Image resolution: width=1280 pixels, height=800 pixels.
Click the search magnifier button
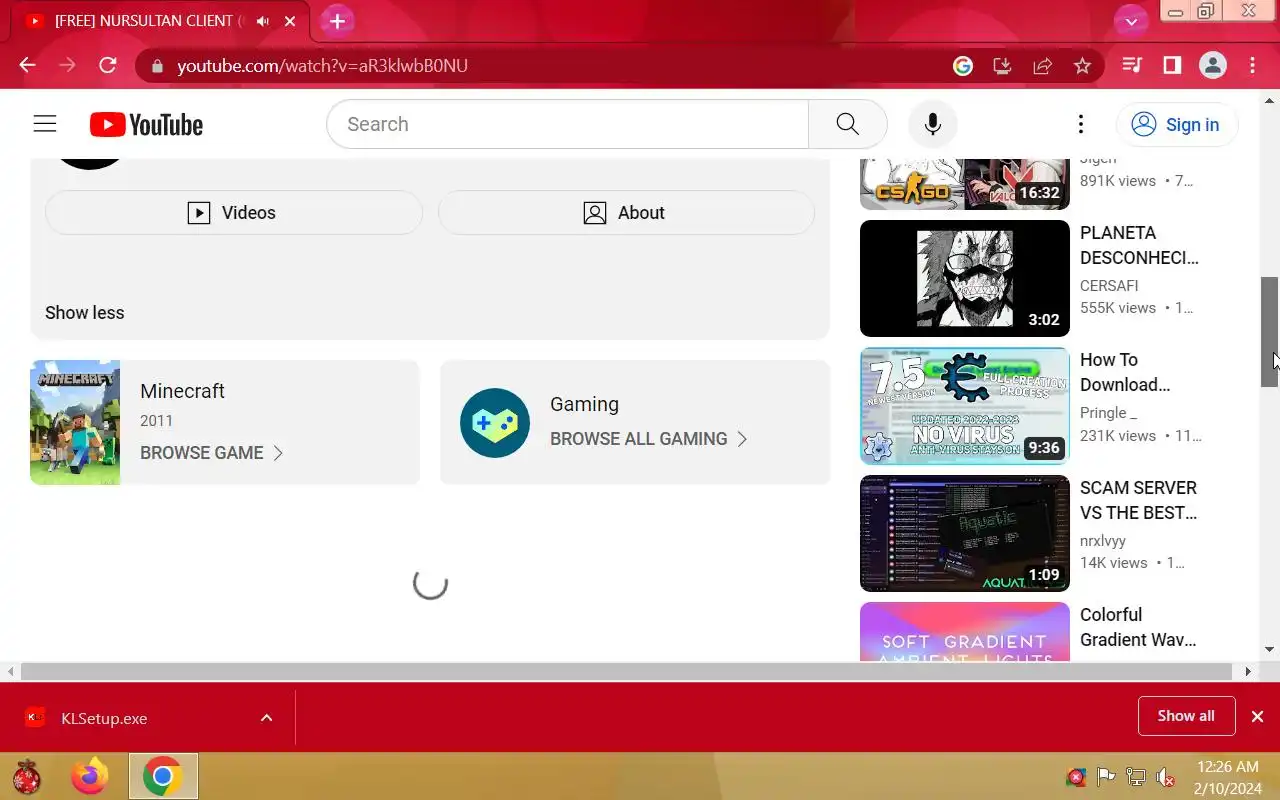[847, 124]
